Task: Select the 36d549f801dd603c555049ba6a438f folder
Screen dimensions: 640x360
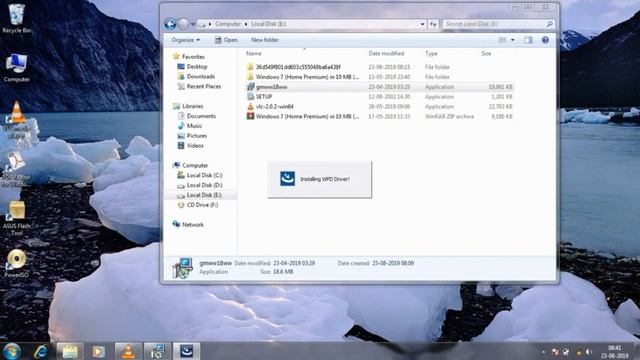Action: click(379, 67)
